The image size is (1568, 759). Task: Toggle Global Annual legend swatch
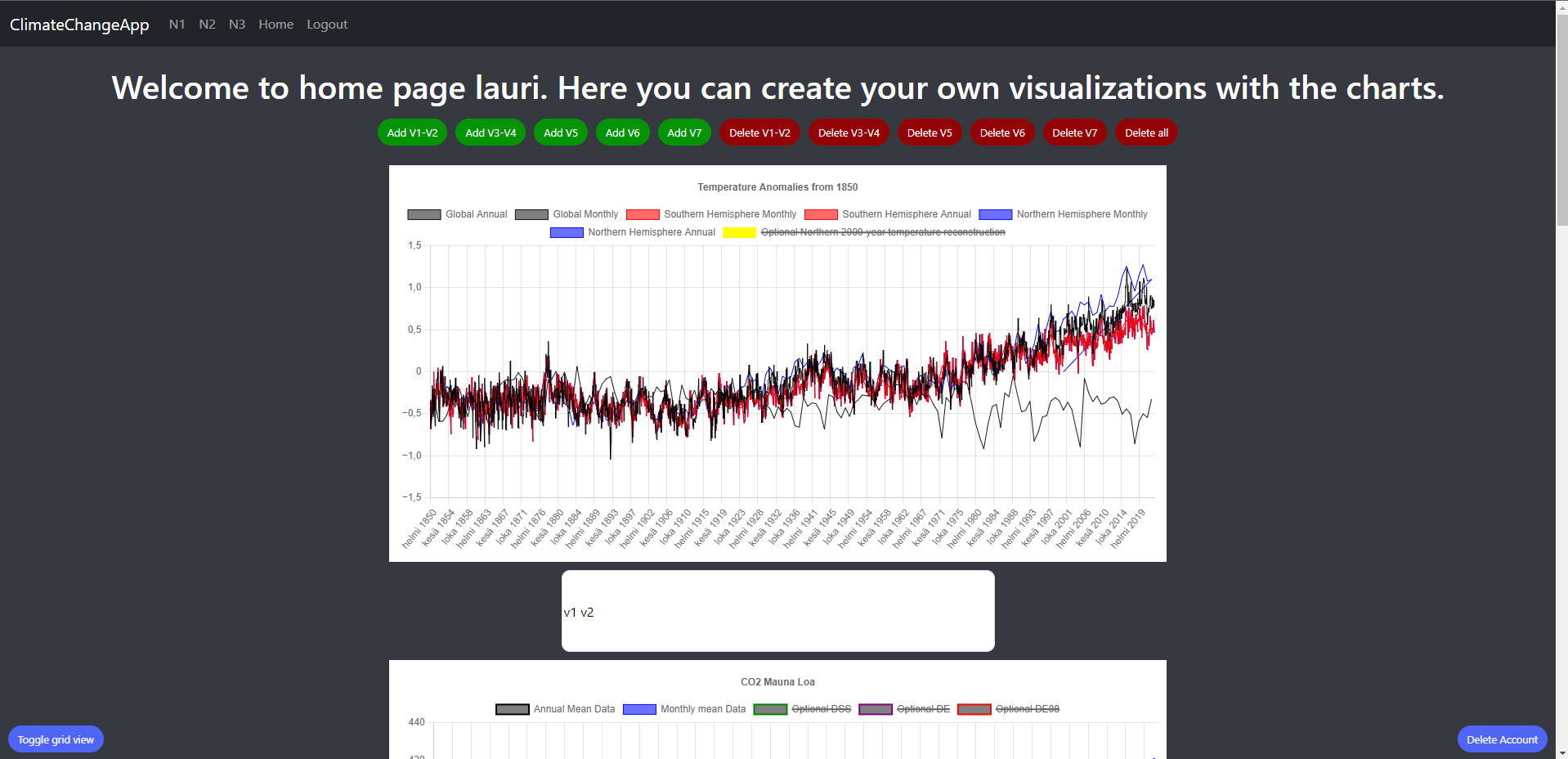coord(424,214)
